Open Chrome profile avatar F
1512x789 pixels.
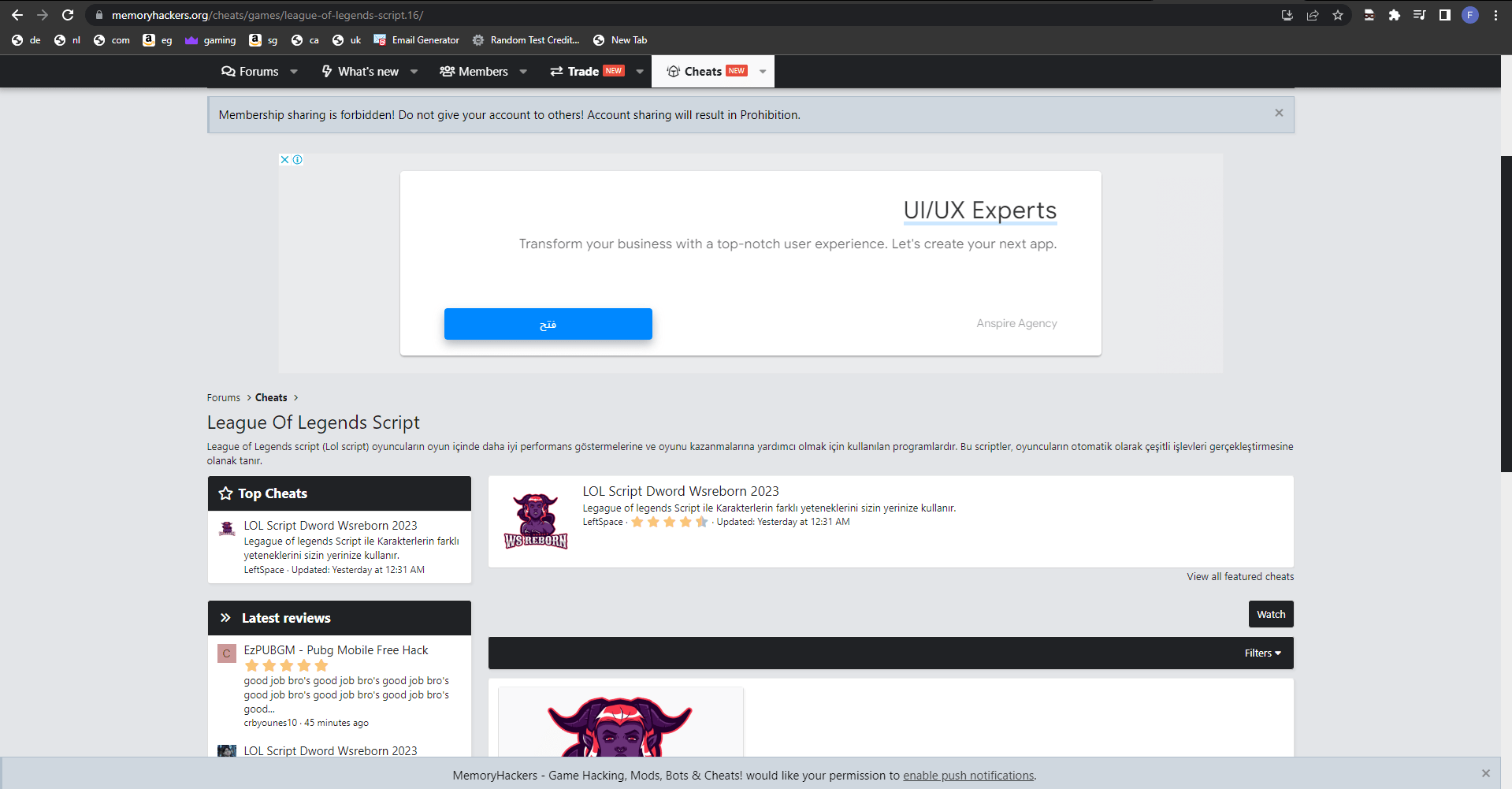tap(1470, 15)
